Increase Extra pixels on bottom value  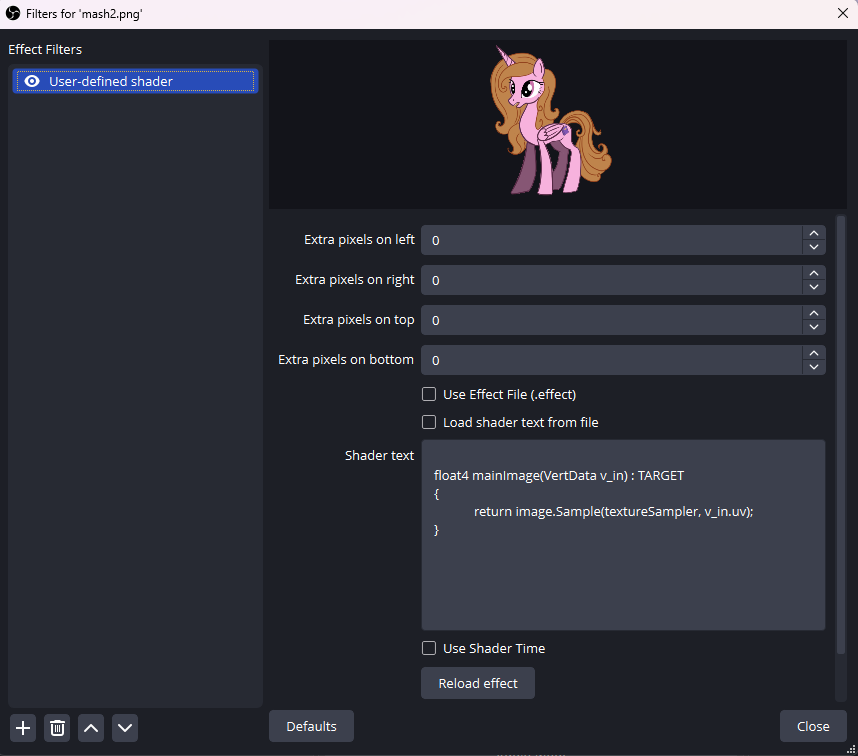tap(814, 353)
